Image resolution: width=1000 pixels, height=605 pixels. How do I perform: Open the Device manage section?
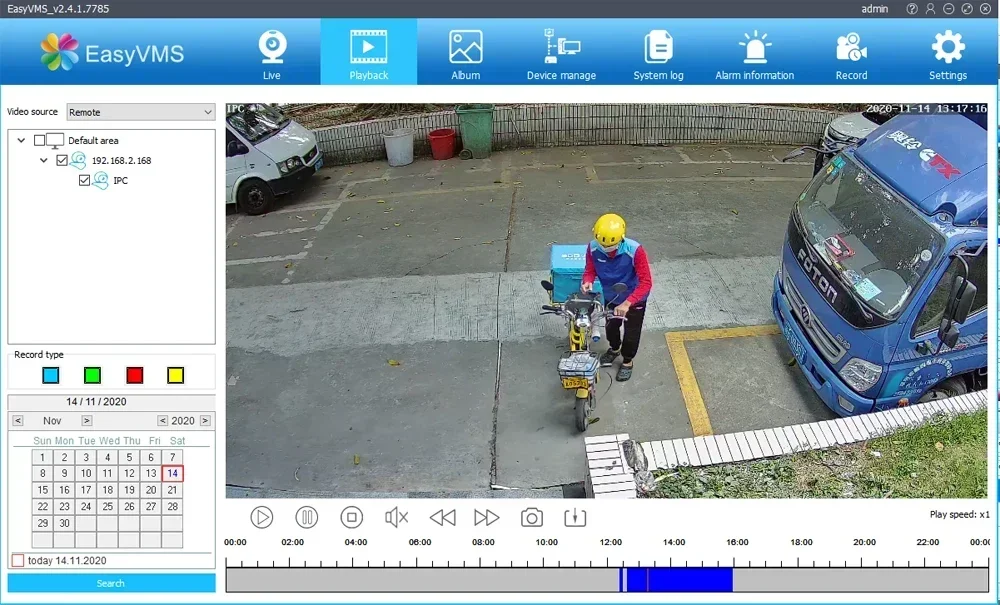pos(561,55)
